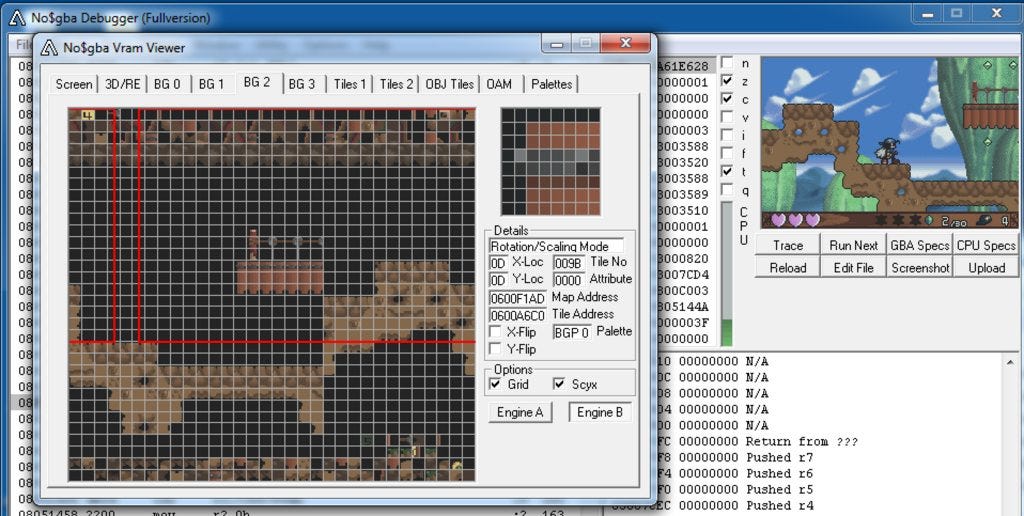Click the Rotation/Scaling Mode field
Viewport: 1024px width, 516px height.
pyautogui.click(x=556, y=246)
